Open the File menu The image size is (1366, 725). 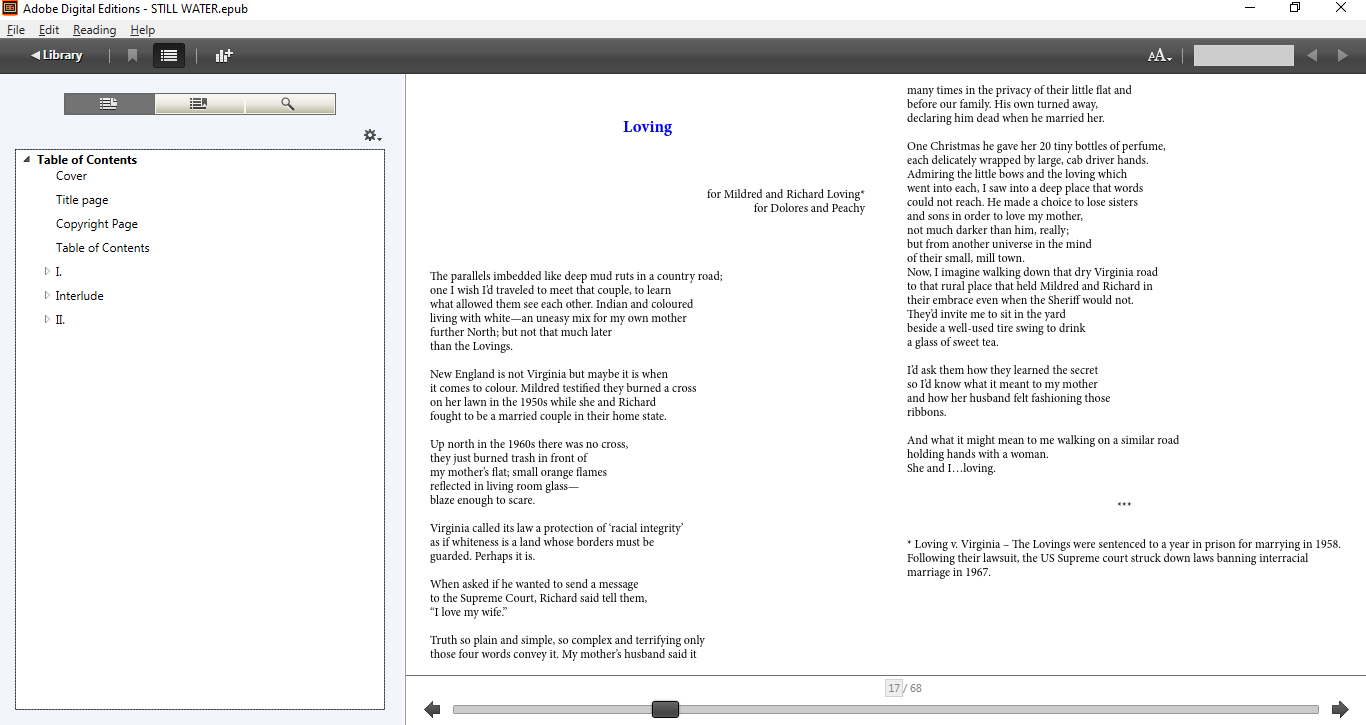coord(16,30)
